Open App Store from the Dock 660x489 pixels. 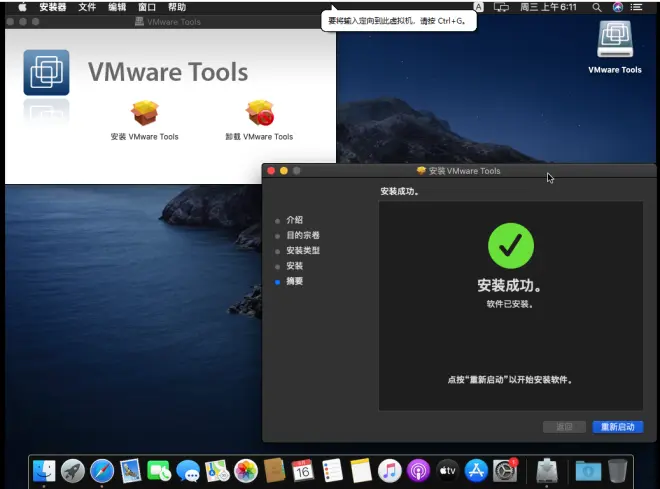click(x=476, y=470)
